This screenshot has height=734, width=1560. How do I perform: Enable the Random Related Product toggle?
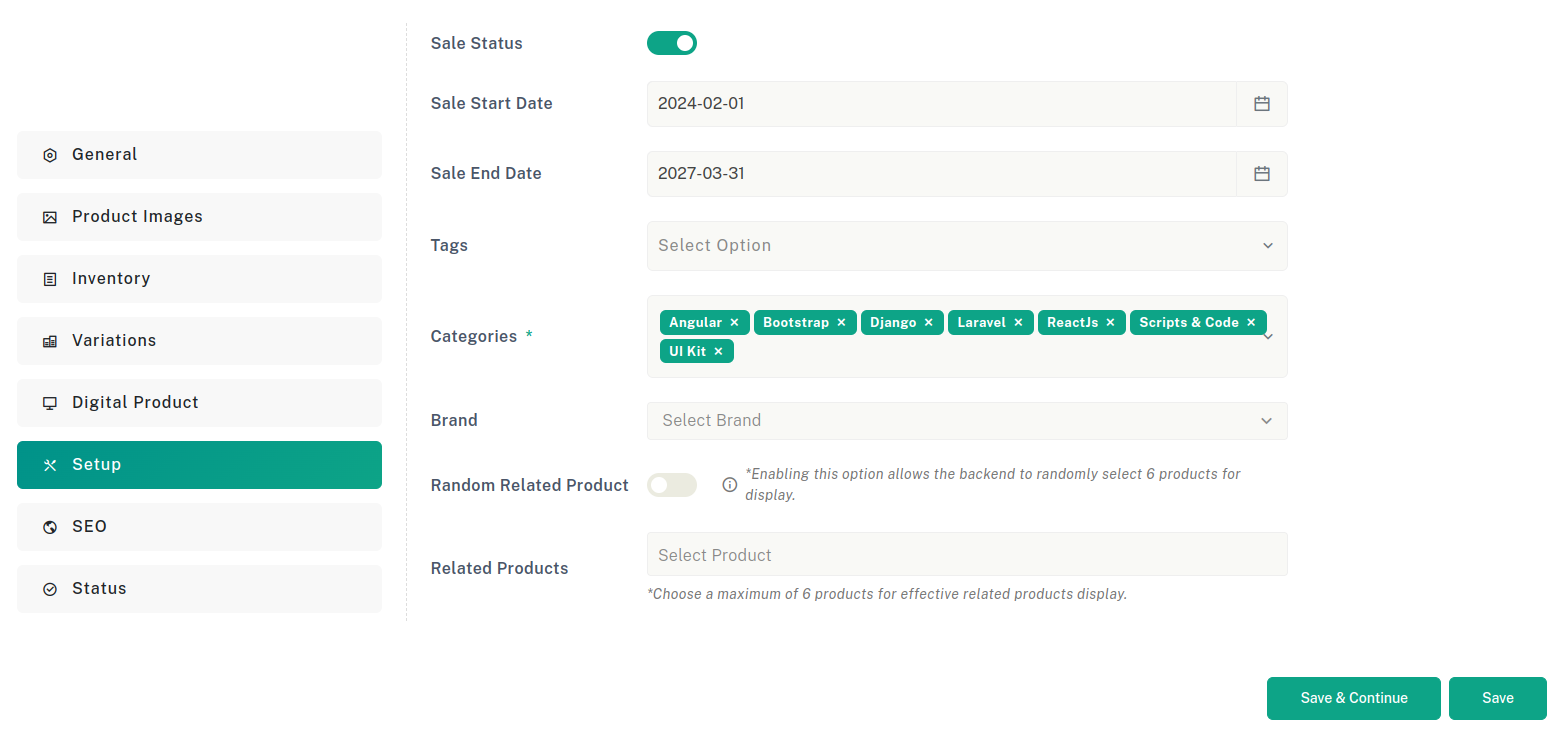click(x=672, y=485)
